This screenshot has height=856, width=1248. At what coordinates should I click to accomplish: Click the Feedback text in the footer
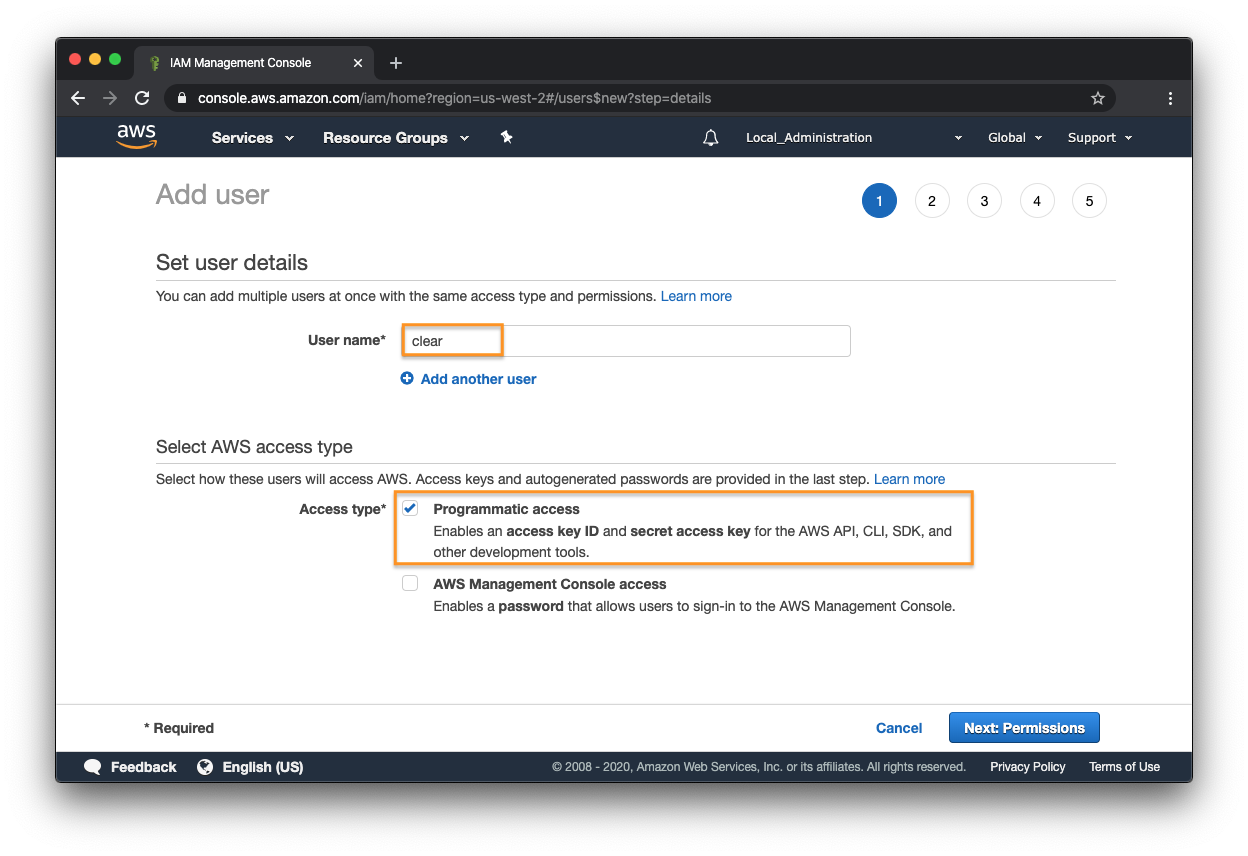tap(144, 767)
